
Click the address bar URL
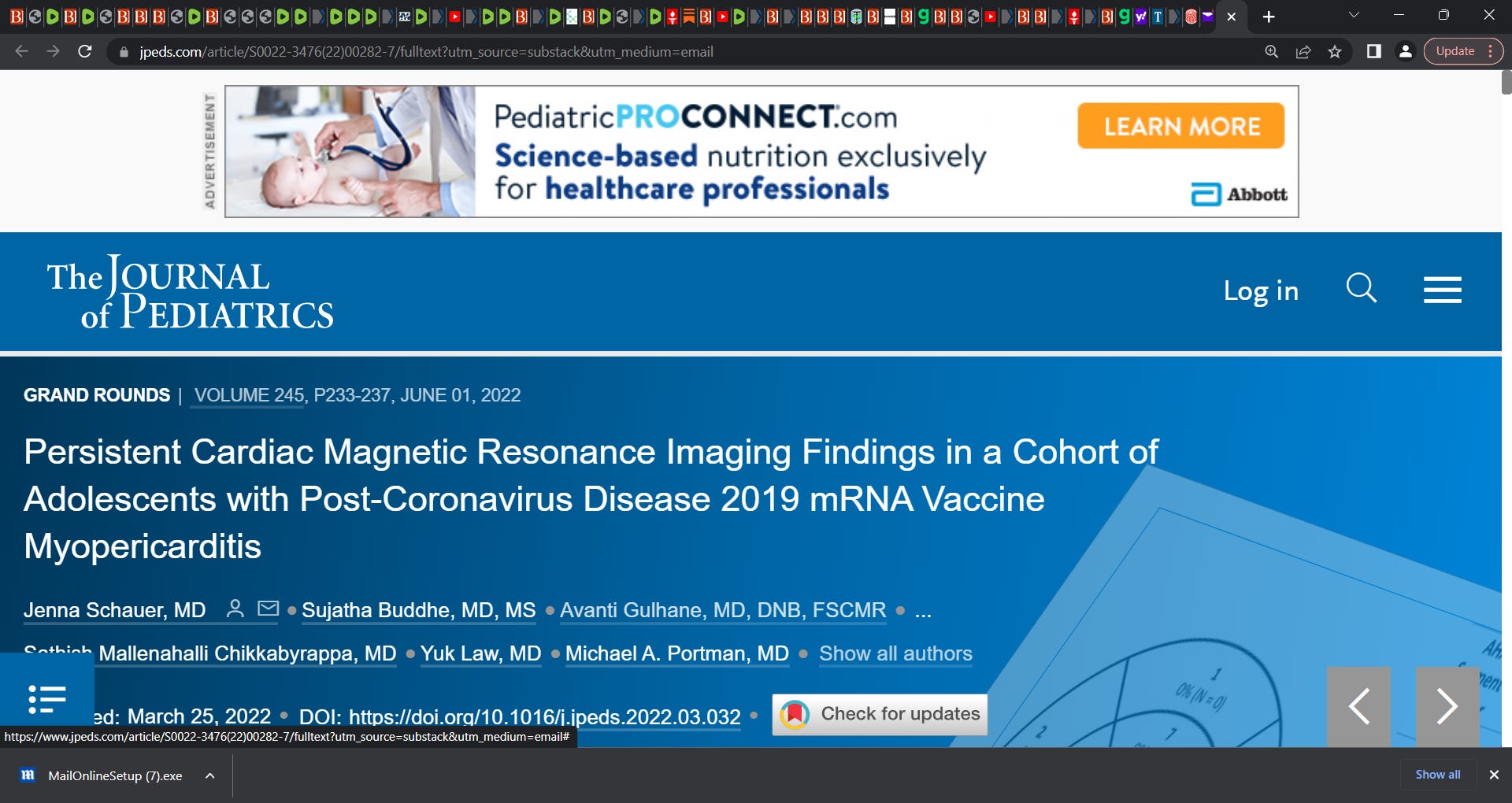pyautogui.click(x=426, y=52)
